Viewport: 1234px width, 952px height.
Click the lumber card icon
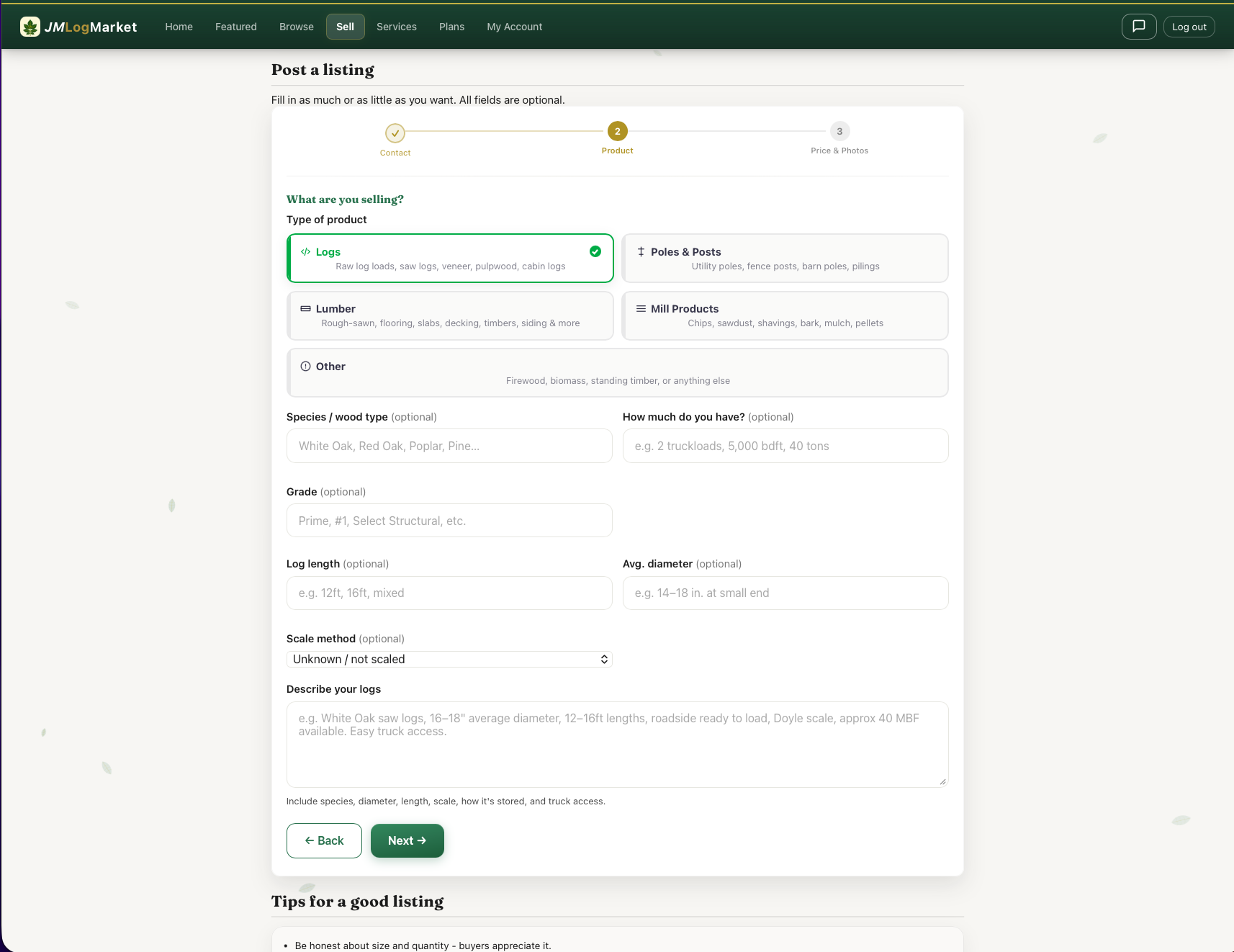pos(305,308)
